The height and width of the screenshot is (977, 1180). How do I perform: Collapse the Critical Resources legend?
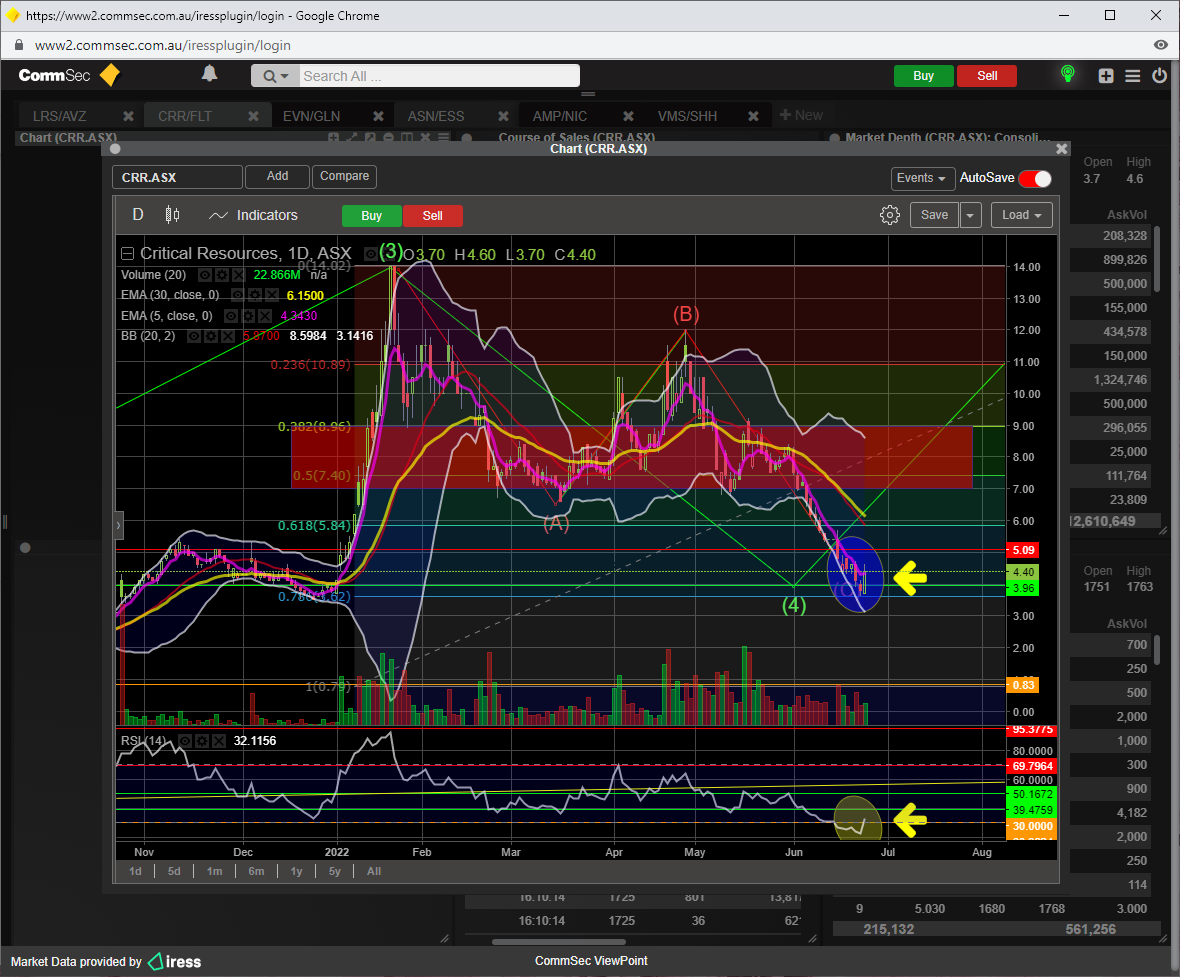(127, 254)
